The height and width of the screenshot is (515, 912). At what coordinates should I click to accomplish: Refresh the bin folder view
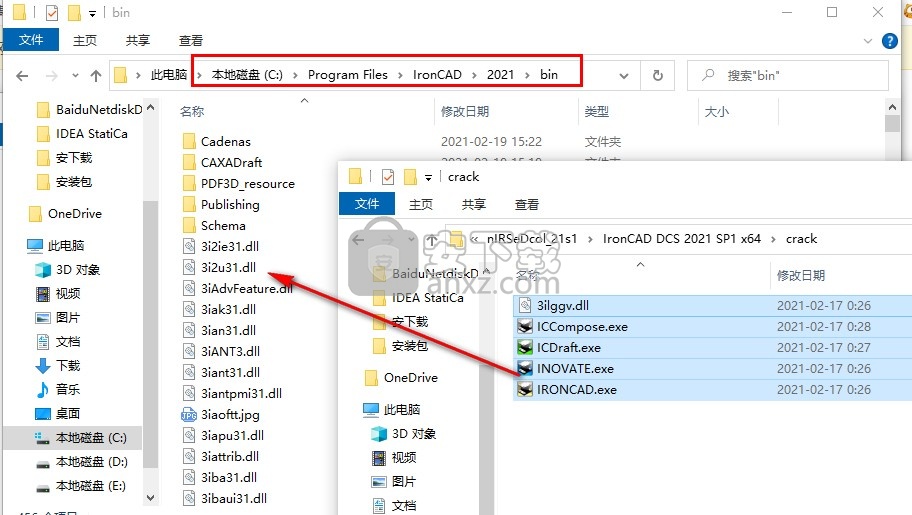pos(658,75)
